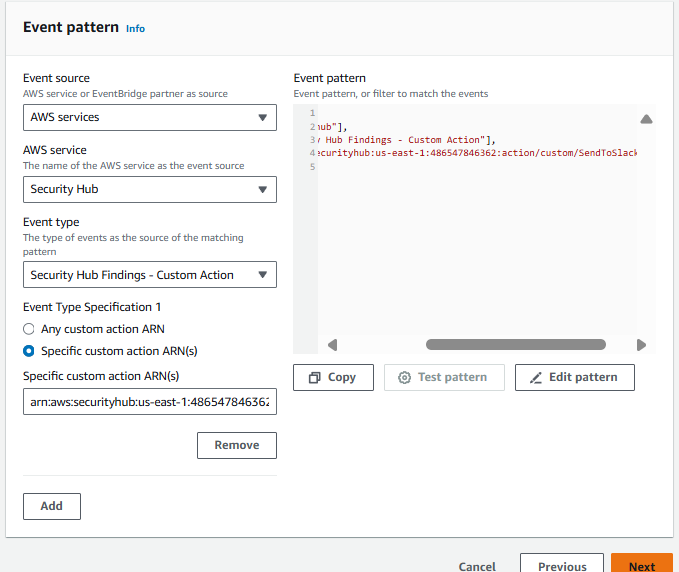The image size is (679, 572).
Task: Remove the custom action ARN entry
Action: tap(237, 445)
